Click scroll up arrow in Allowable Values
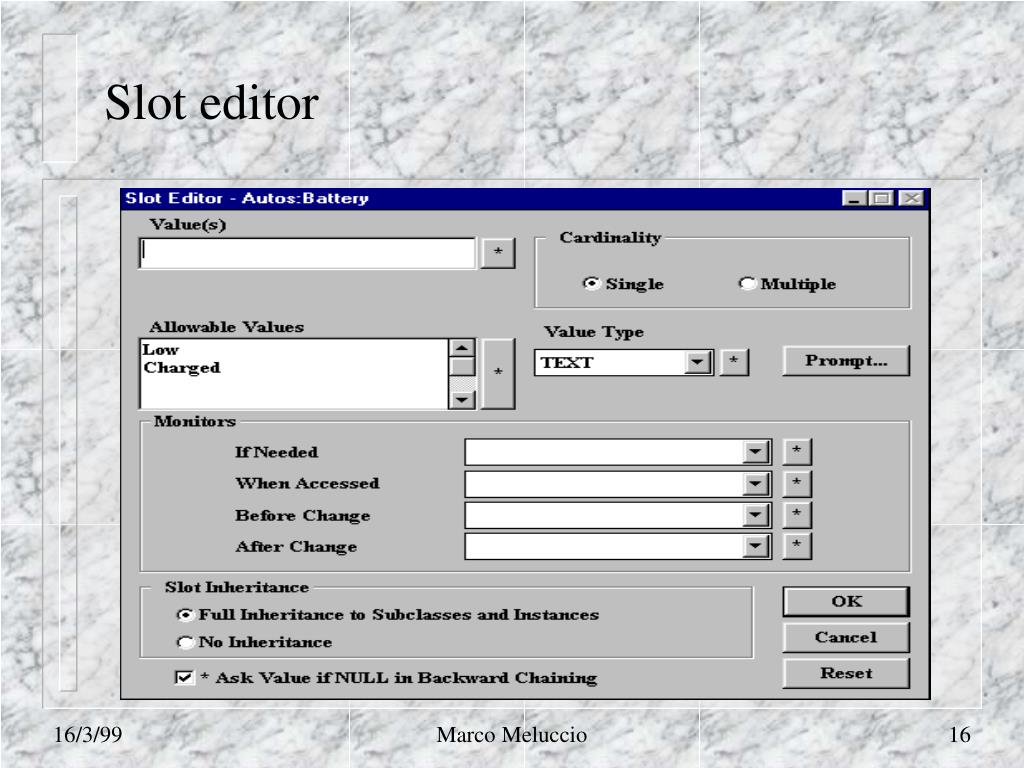This screenshot has width=1024, height=768. (x=462, y=348)
